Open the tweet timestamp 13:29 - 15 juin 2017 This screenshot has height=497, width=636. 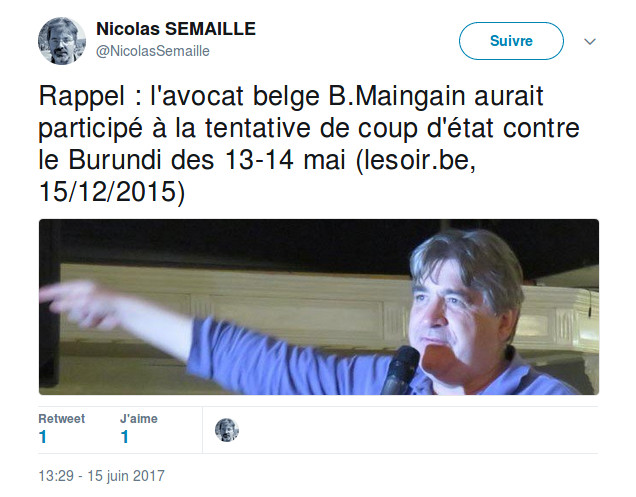101,475
